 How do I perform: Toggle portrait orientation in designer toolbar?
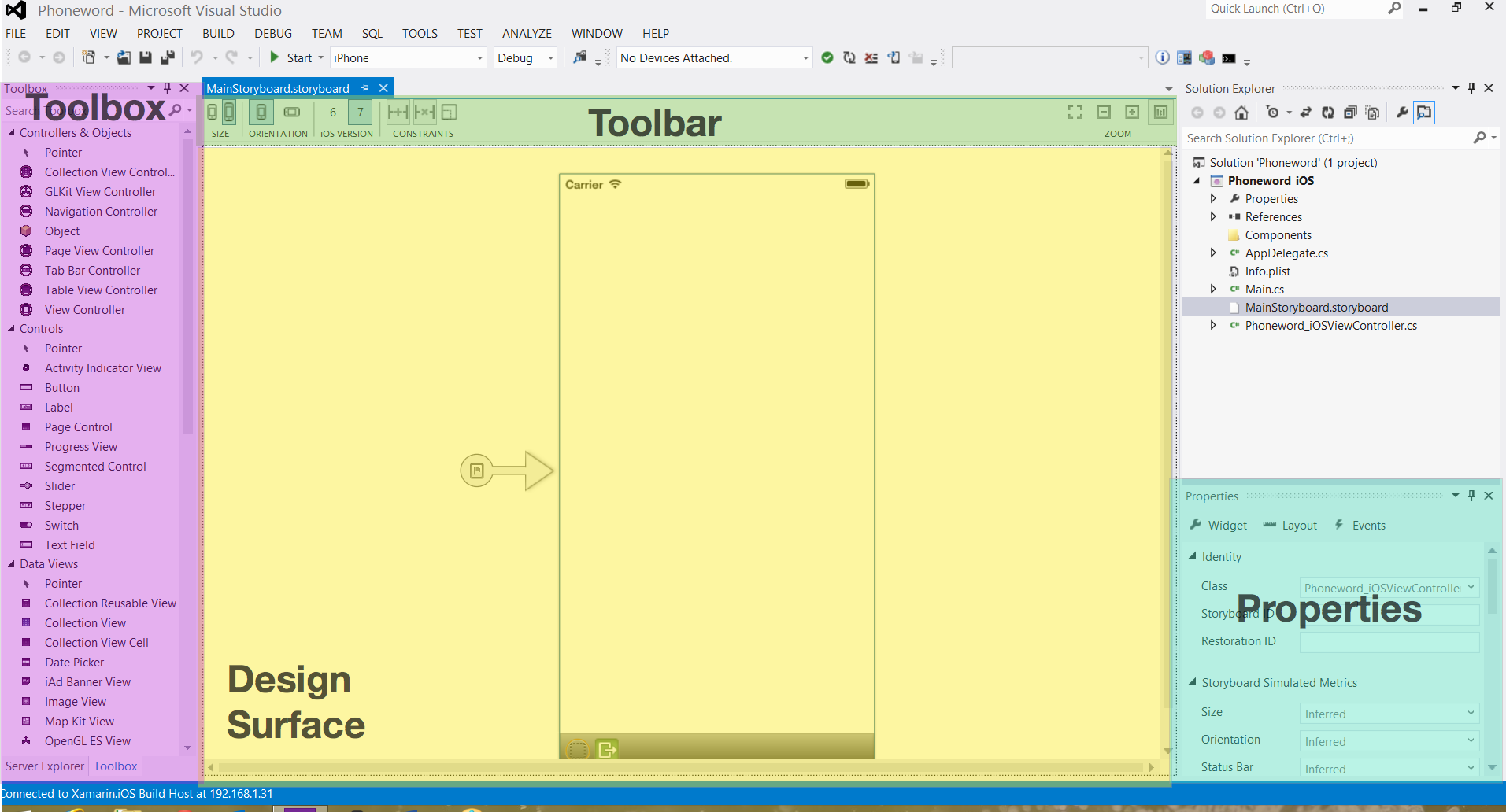[x=261, y=112]
